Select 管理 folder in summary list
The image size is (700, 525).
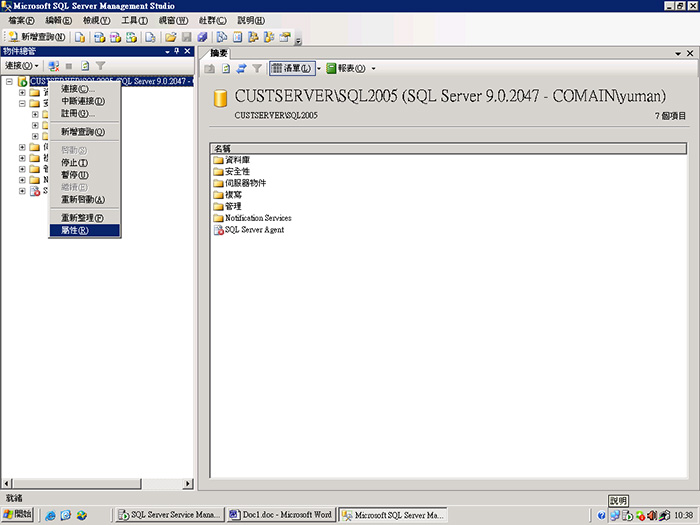click(228, 206)
